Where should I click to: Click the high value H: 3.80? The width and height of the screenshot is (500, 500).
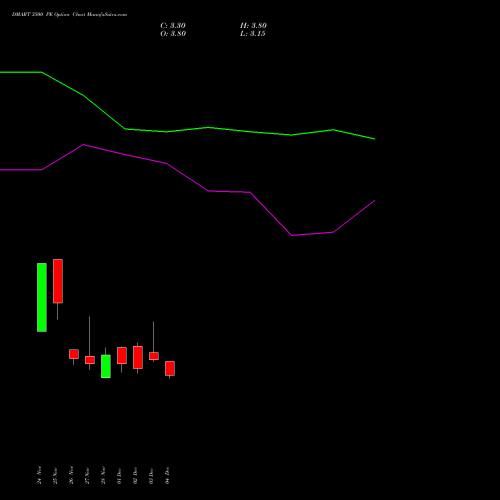[x=253, y=26]
